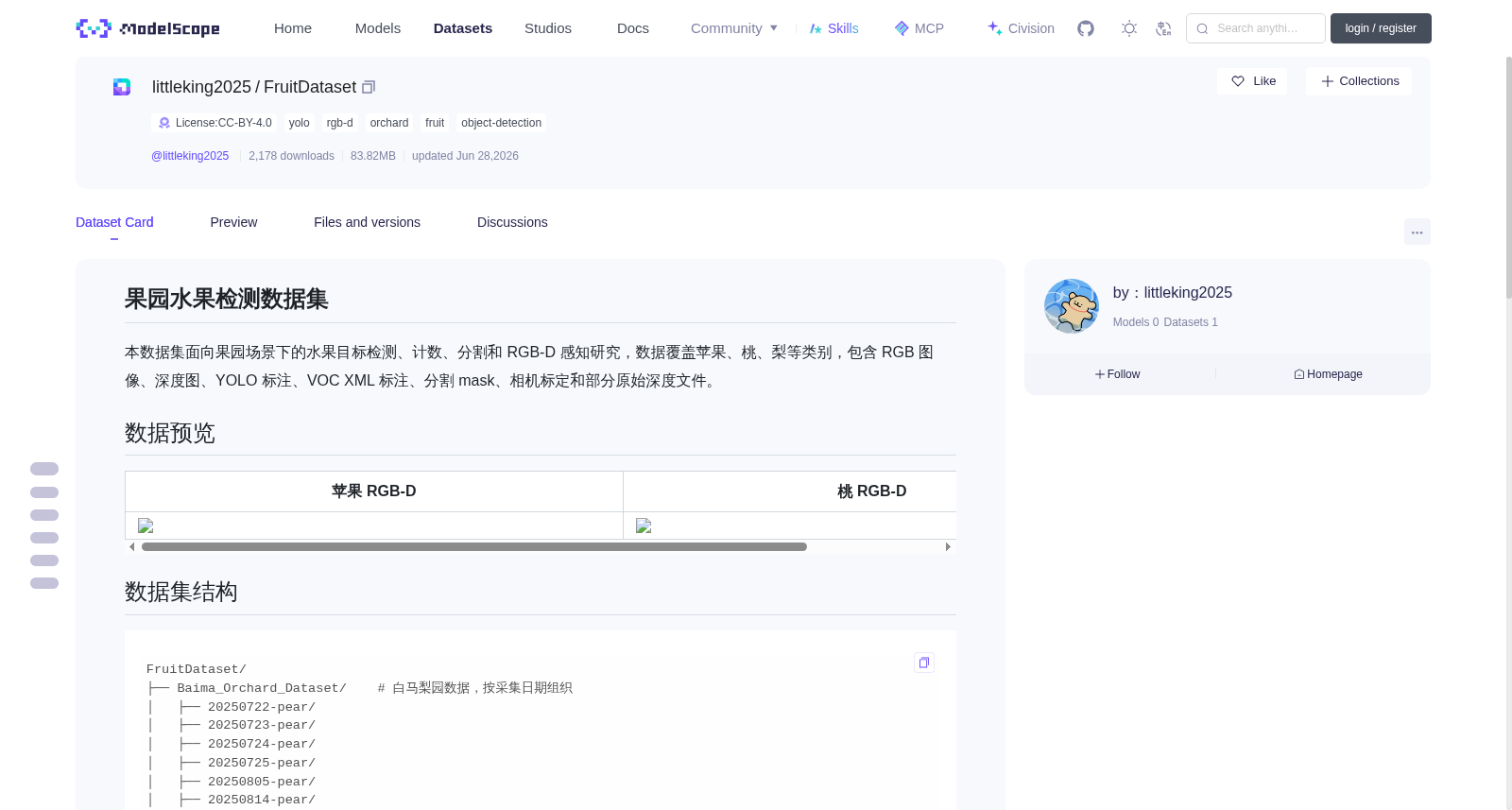Click the table horizontal scrollbar thumb
The width and height of the screenshot is (1512, 810).
pos(473,546)
